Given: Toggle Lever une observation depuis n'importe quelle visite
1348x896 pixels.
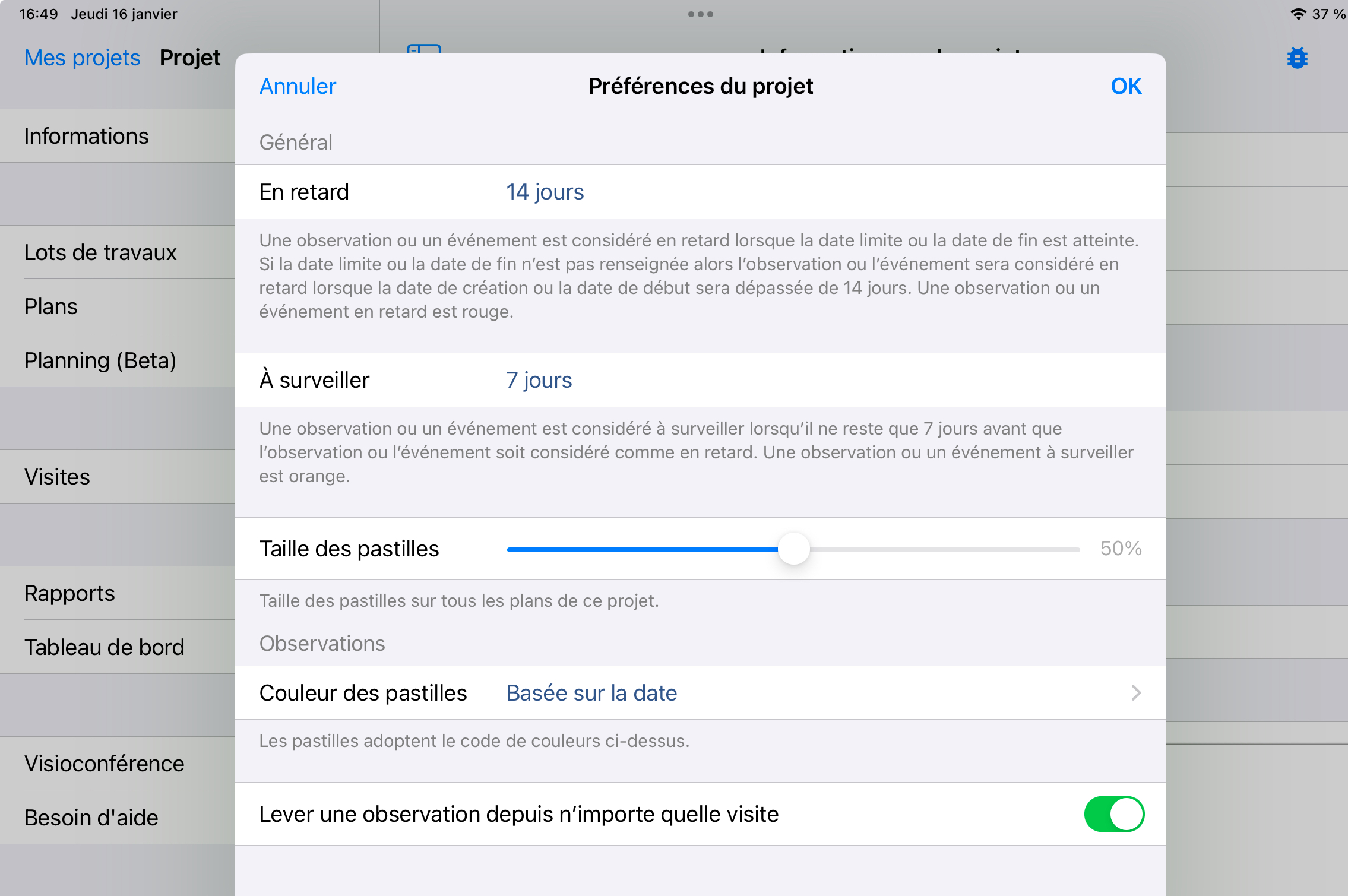Looking at the screenshot, I should coord(1113,814).
